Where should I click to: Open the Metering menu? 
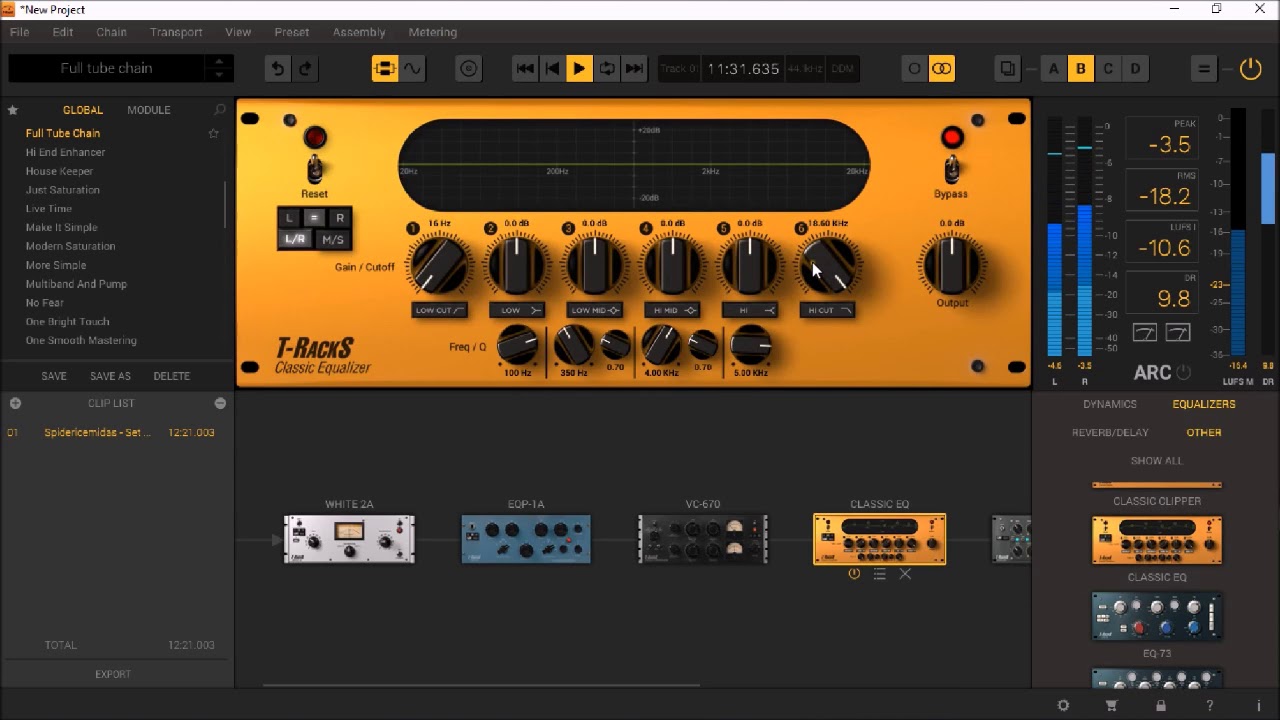[432, 32]
